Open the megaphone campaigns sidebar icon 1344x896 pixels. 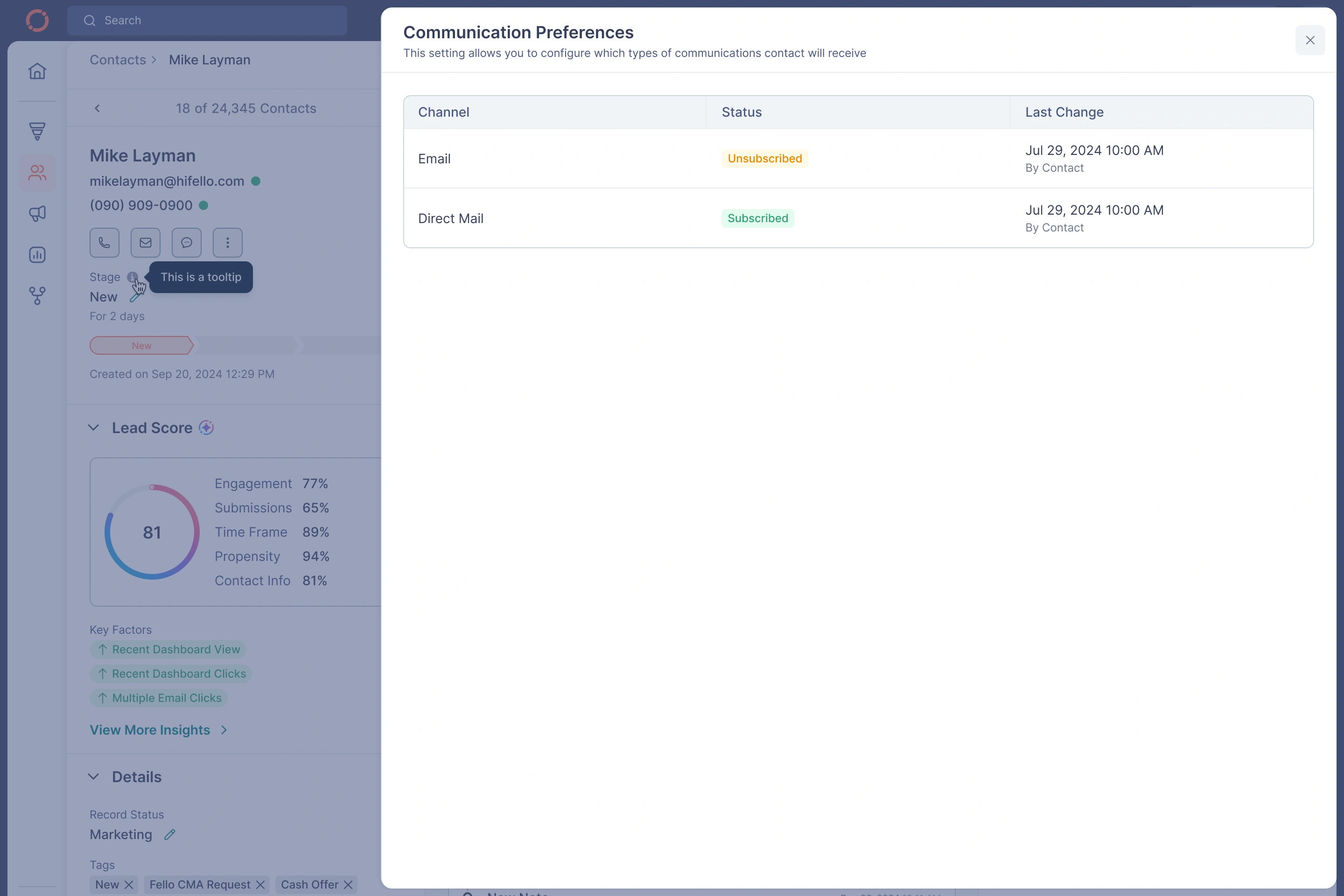pos(37,214)
